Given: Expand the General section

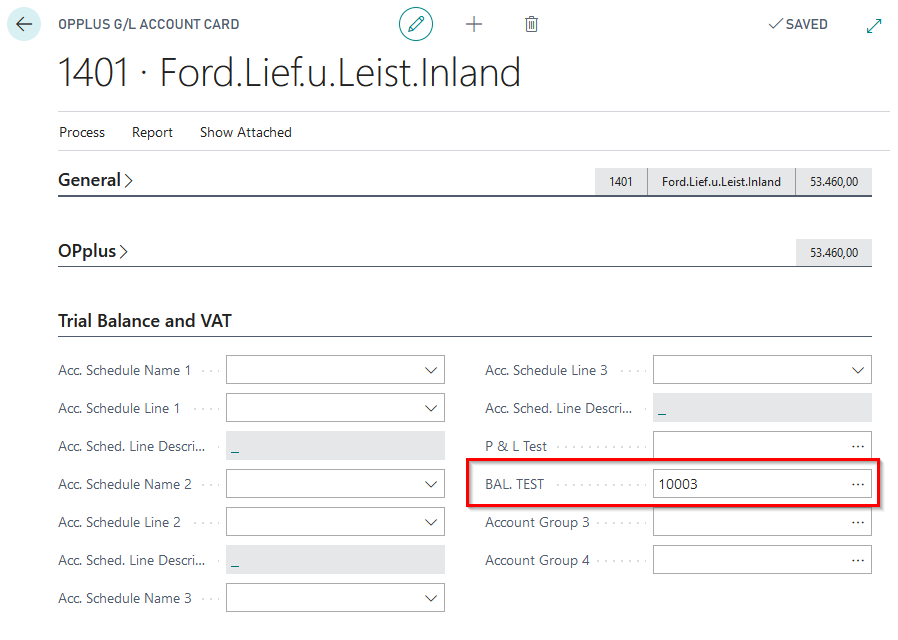Looking at the screenshot, I should pos(95,181).
